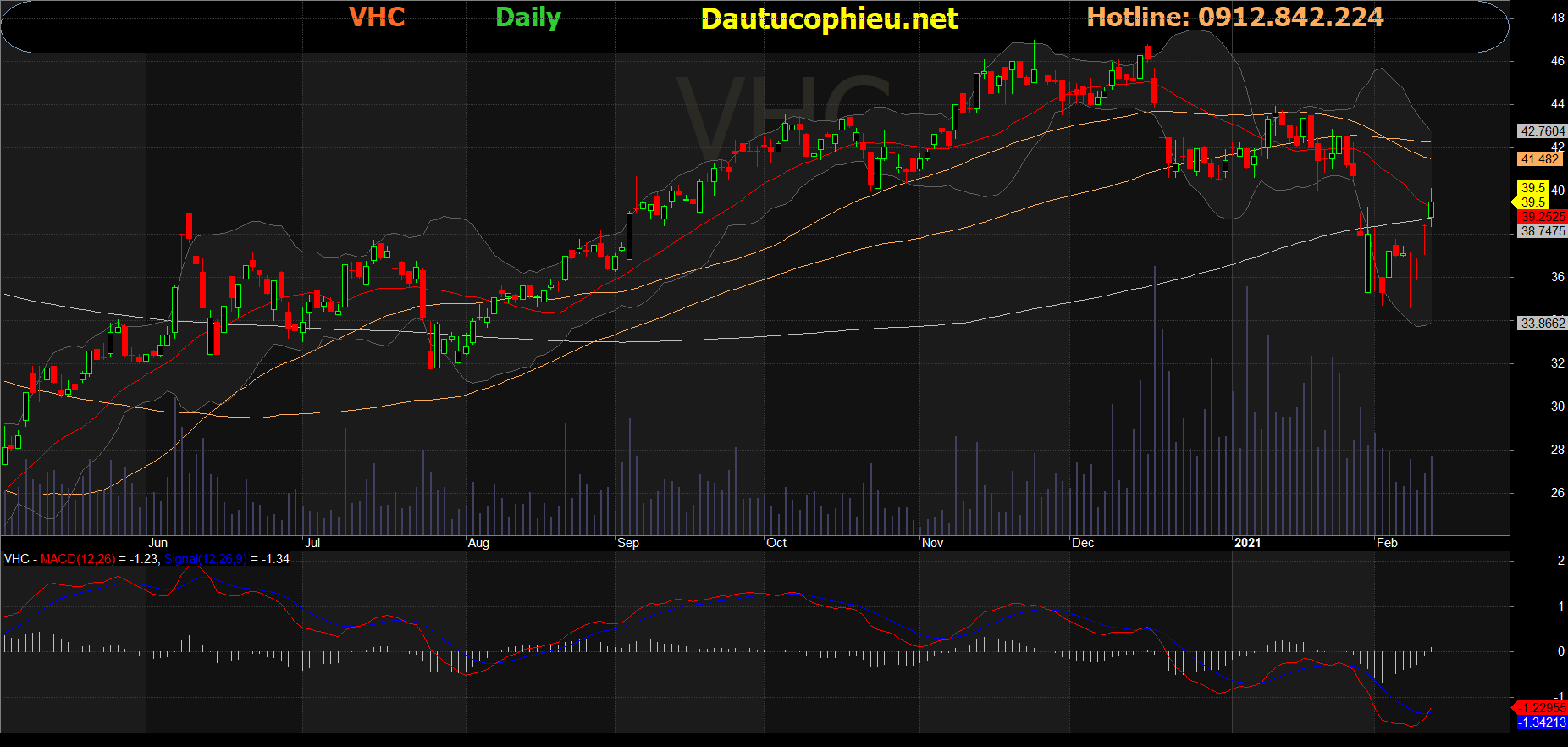Click the VHC ticker title
The image size is (1568, 747).
(x=377, y=17)
